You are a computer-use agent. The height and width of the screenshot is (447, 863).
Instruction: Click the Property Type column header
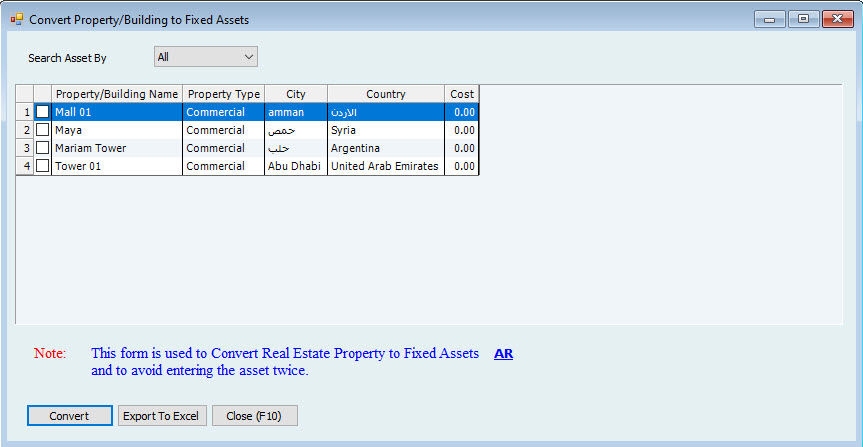[x=223, y=94]
